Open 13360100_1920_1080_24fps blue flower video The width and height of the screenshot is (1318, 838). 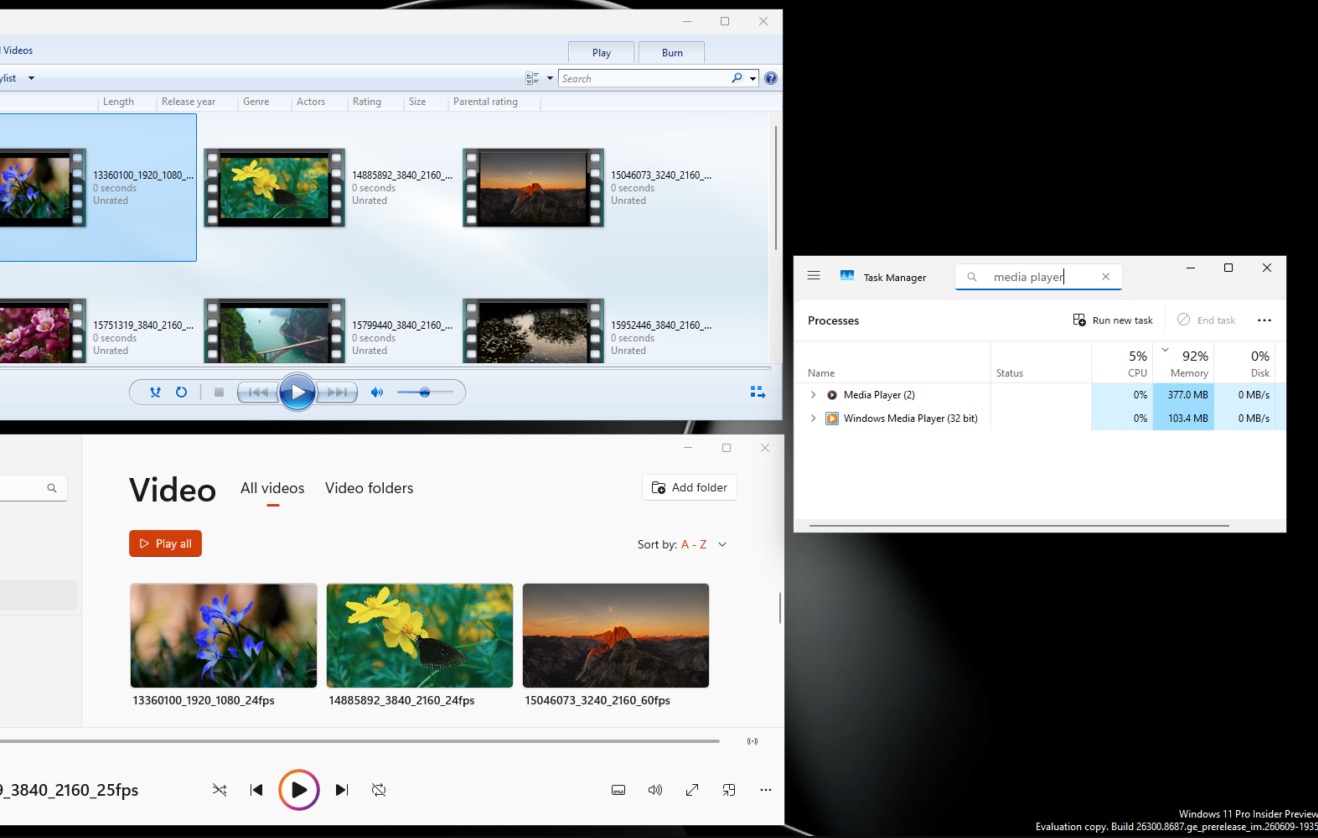tap(223, 635)
